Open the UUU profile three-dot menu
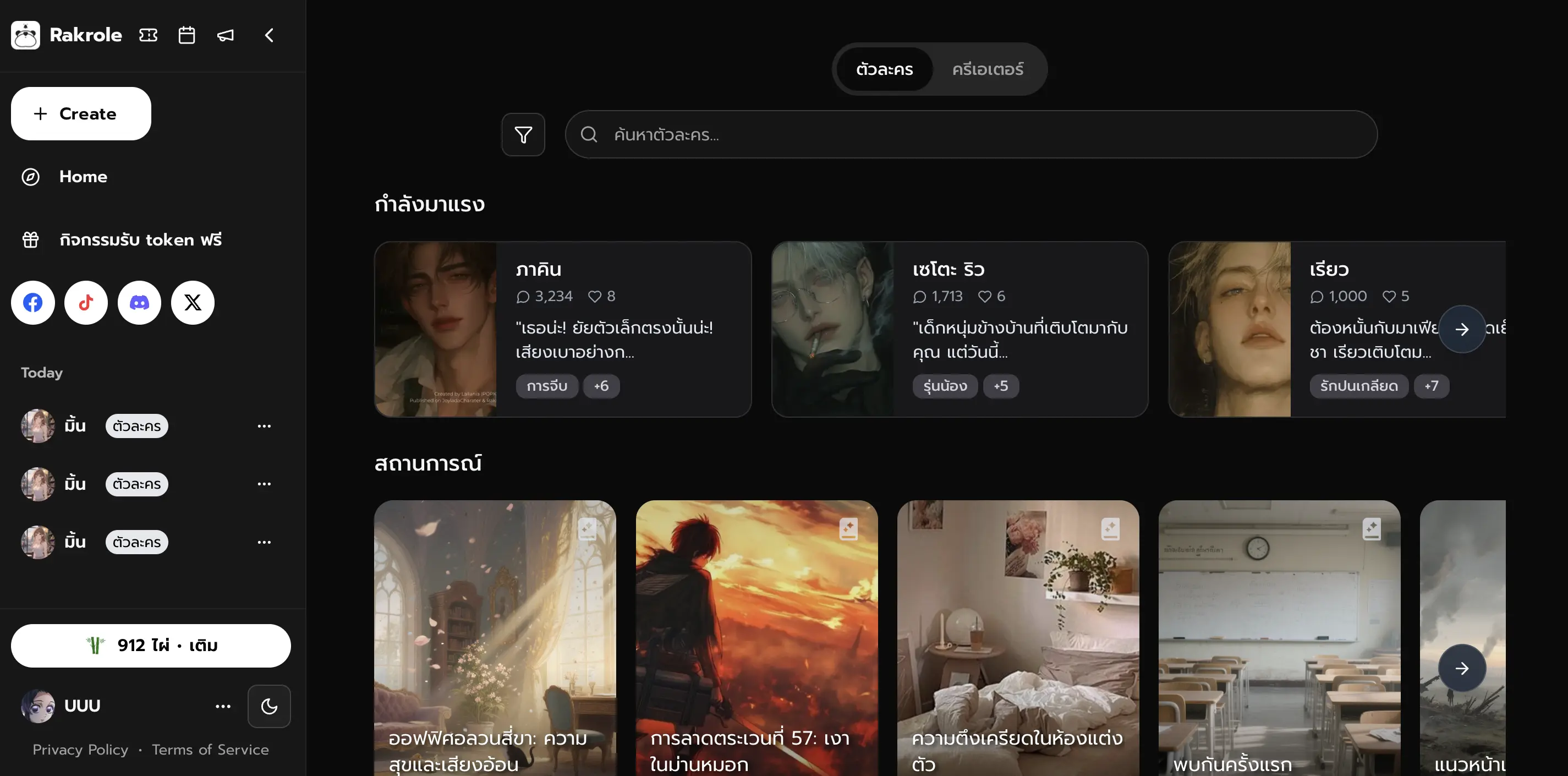 pyautogui.click(x=223, y=706)
